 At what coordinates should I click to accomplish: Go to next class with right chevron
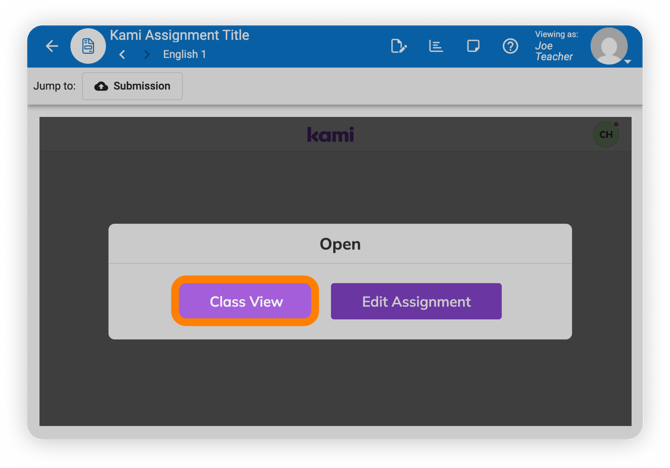tap(147, 54)
